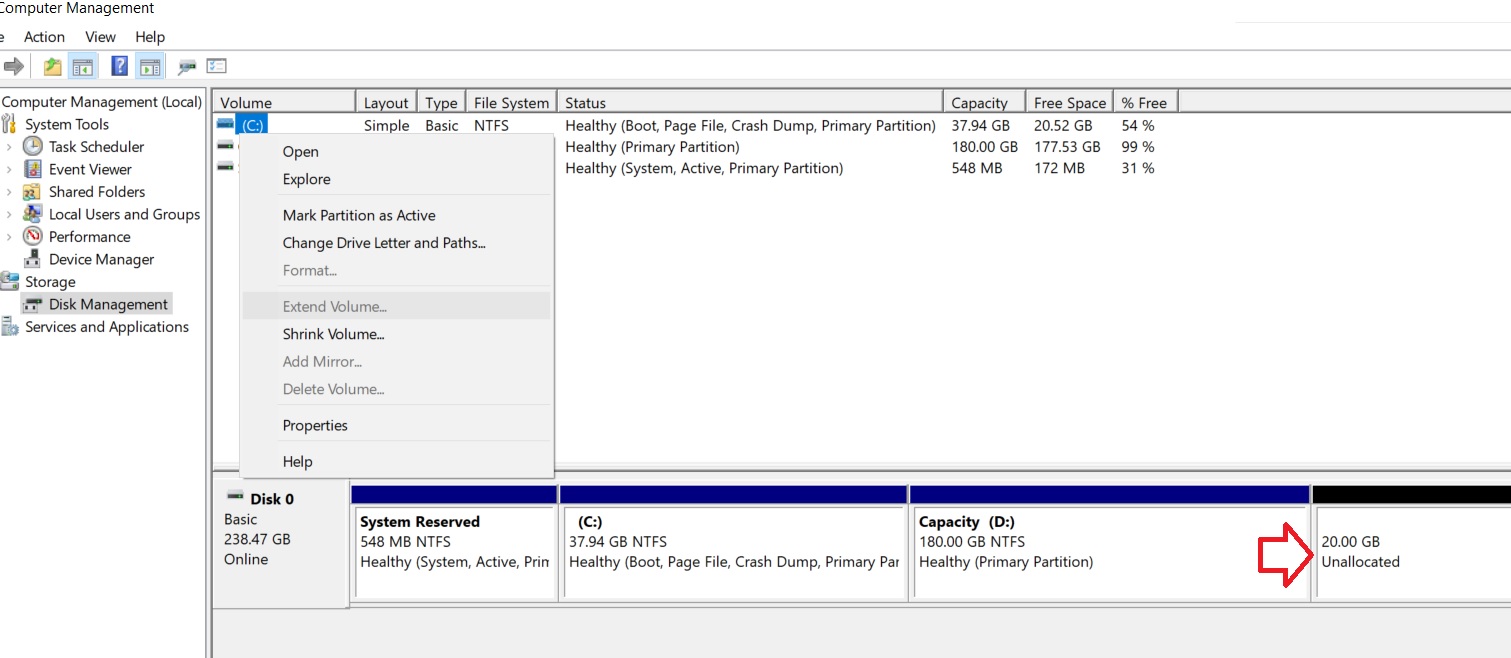
Task: Sort by the Free Space column header
Action: point(1069,102)
